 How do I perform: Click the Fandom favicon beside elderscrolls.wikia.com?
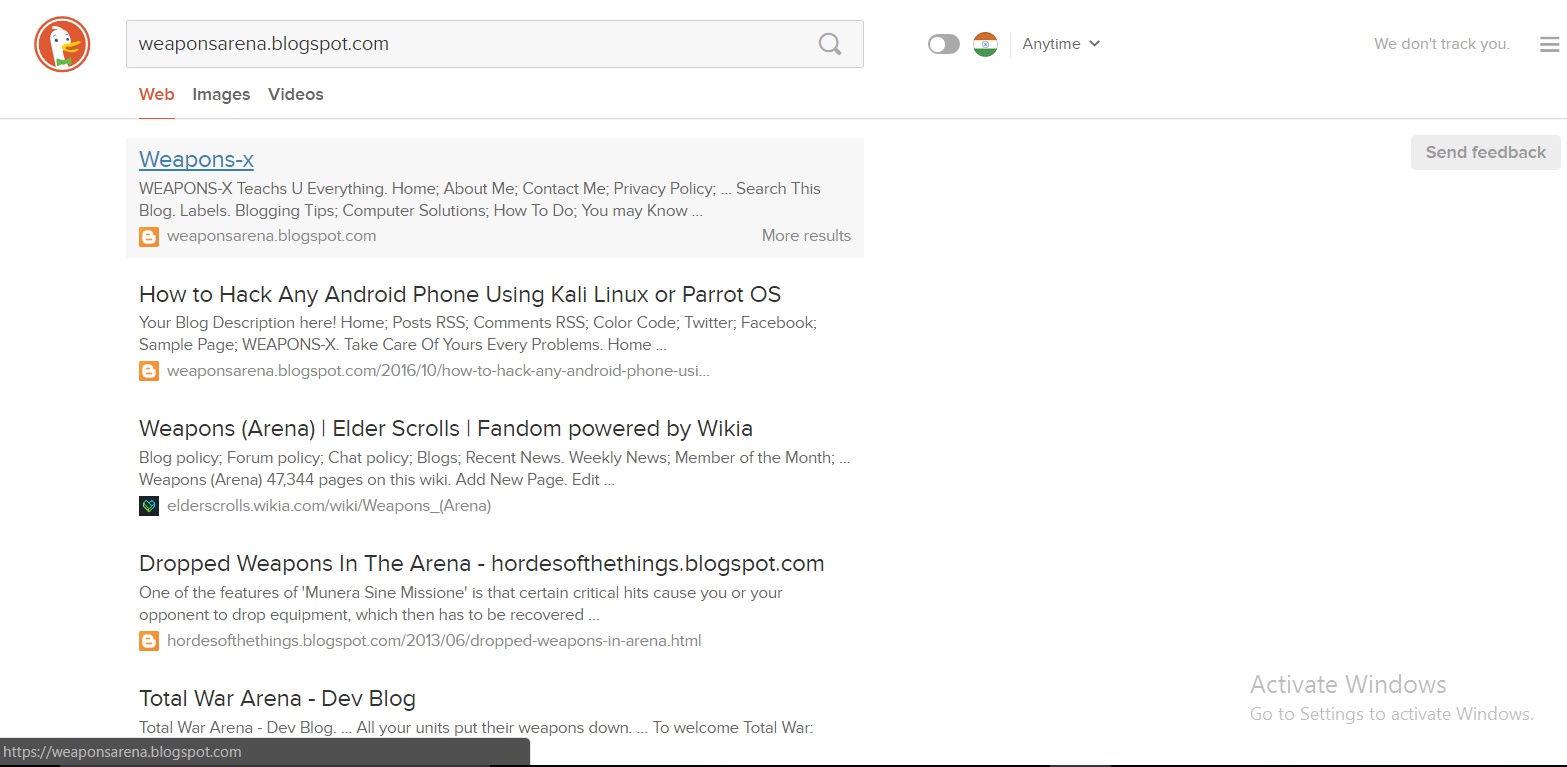(149, 506)
